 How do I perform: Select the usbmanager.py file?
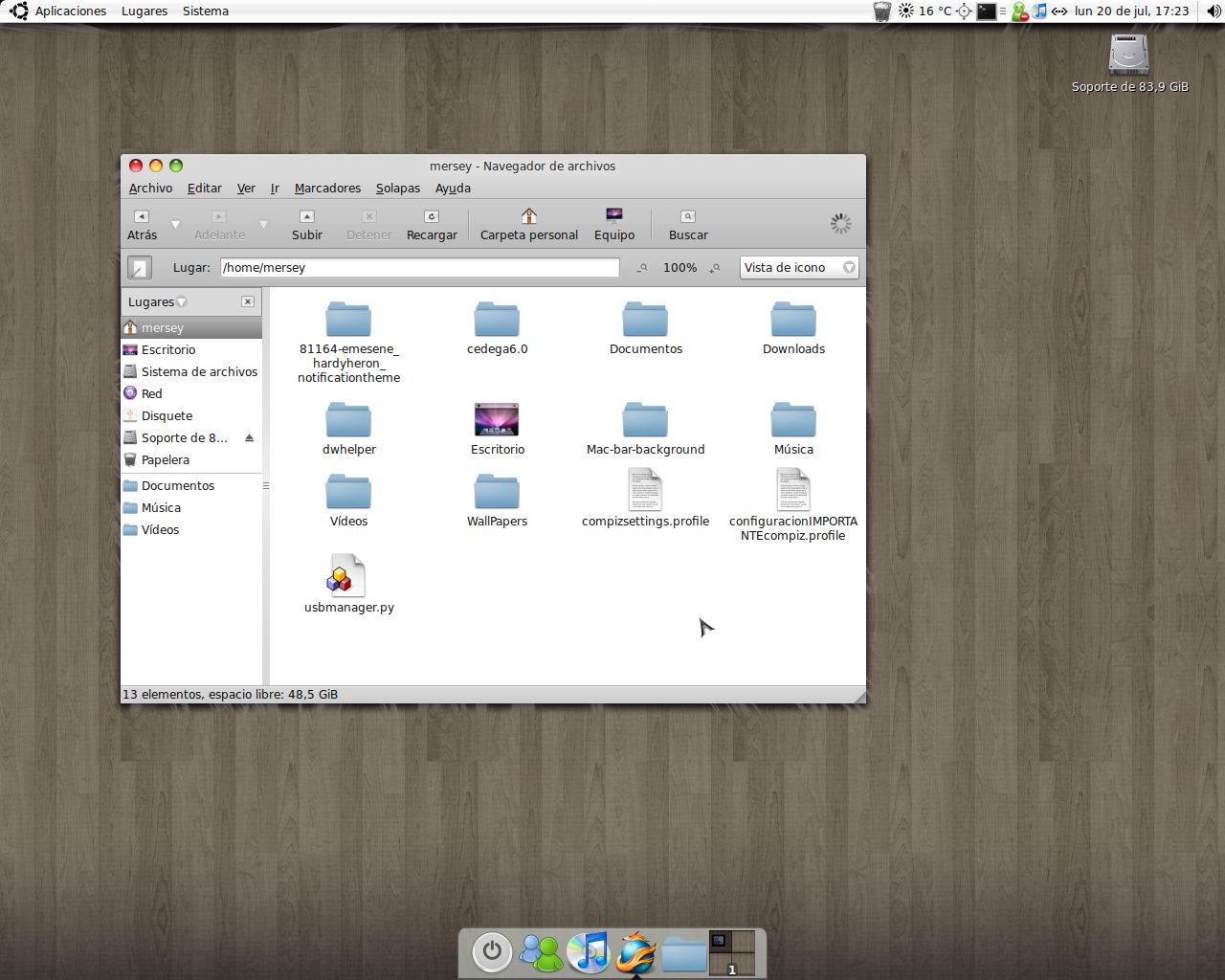[348, 584]
